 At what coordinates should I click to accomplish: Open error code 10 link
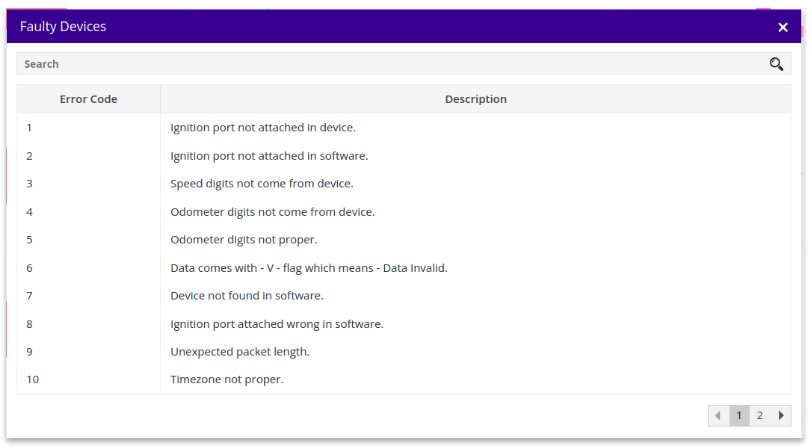33,379
